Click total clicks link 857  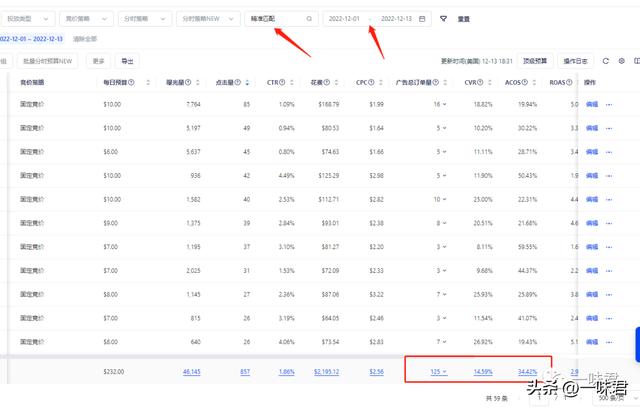click(245, 372)
